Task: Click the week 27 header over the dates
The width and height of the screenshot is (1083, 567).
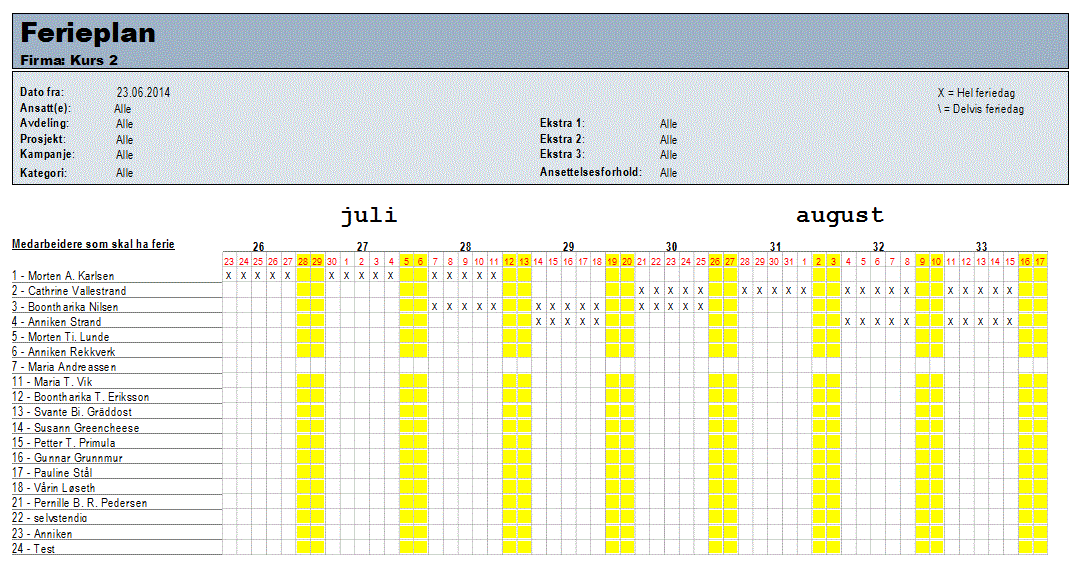Action: (363, 247)
